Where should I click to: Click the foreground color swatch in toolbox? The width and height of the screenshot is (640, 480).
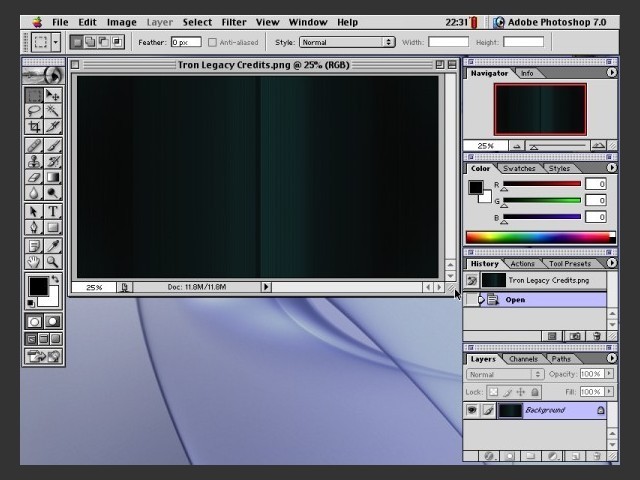(38, 286)
